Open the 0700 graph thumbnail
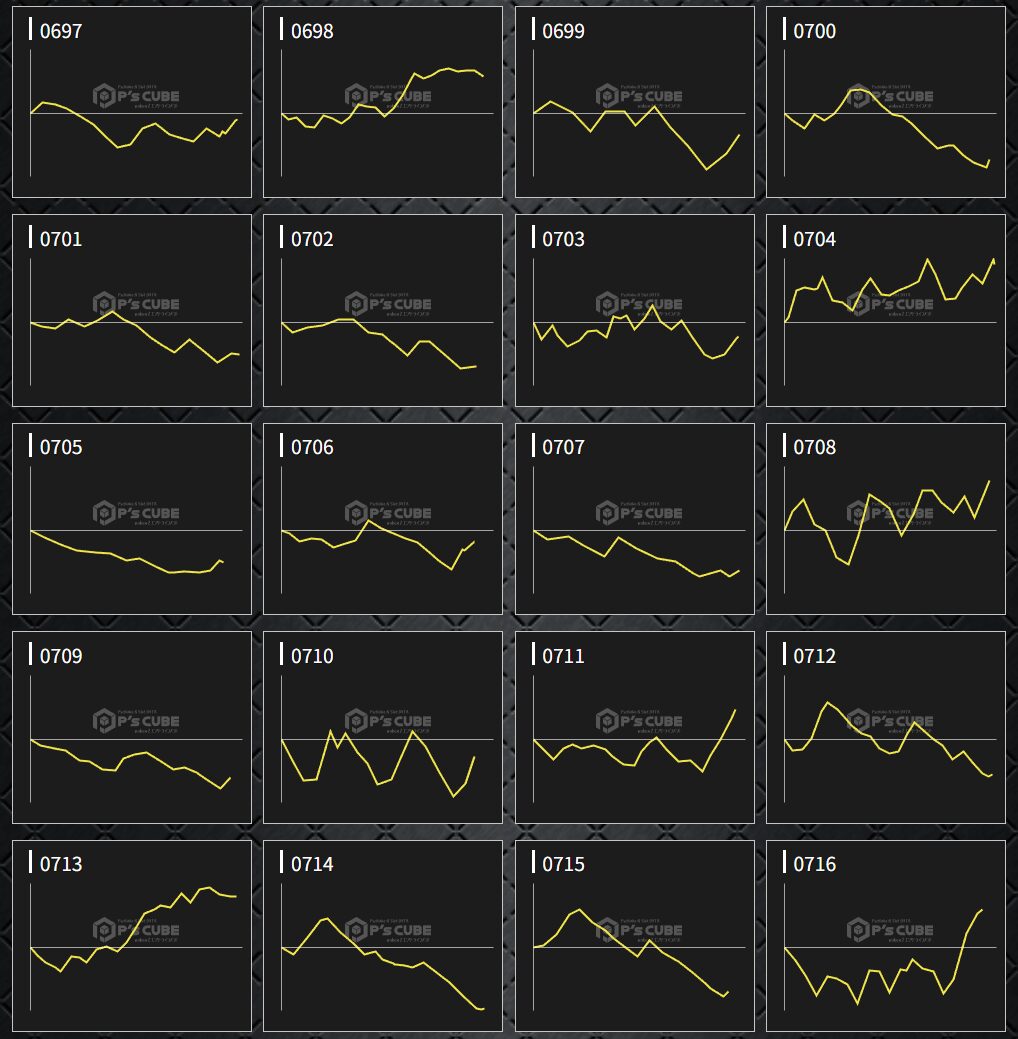The image size is (1018, 1039). (x=886, y=102)
